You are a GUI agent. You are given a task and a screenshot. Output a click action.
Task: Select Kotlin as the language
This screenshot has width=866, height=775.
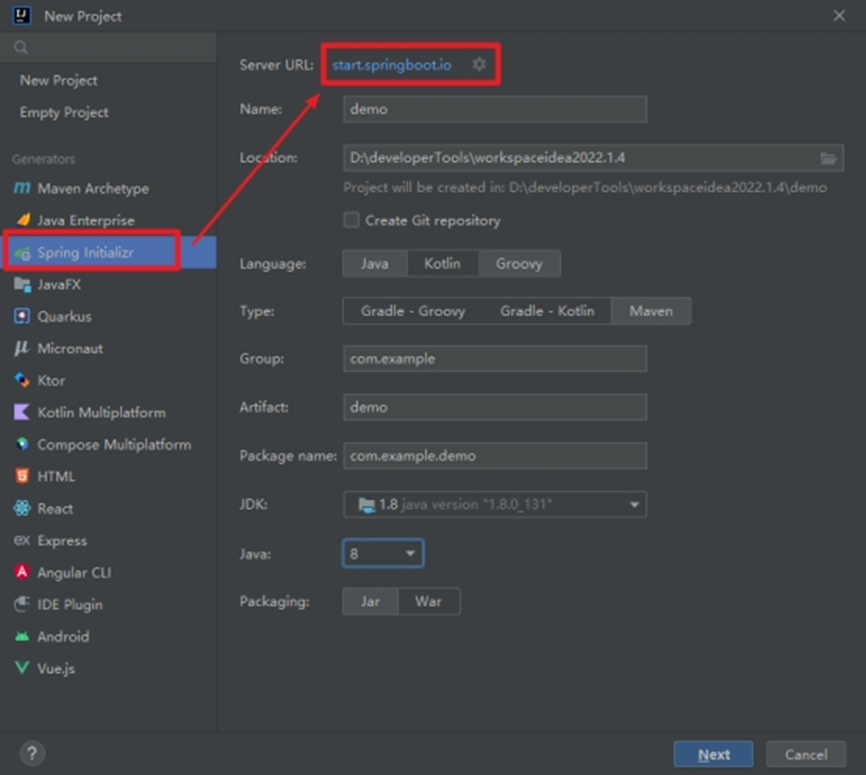(x=442, y=263)
